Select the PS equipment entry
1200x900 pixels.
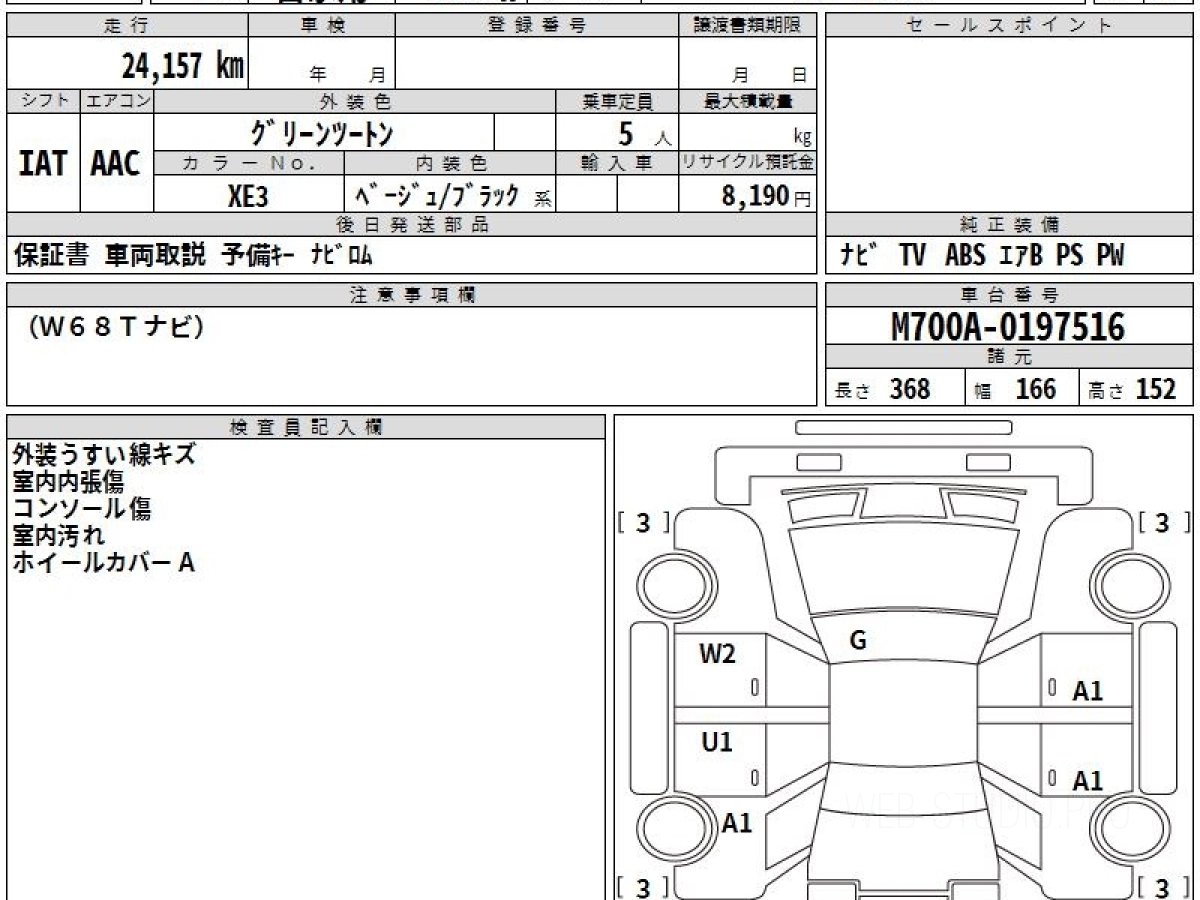pos(1069,256)
